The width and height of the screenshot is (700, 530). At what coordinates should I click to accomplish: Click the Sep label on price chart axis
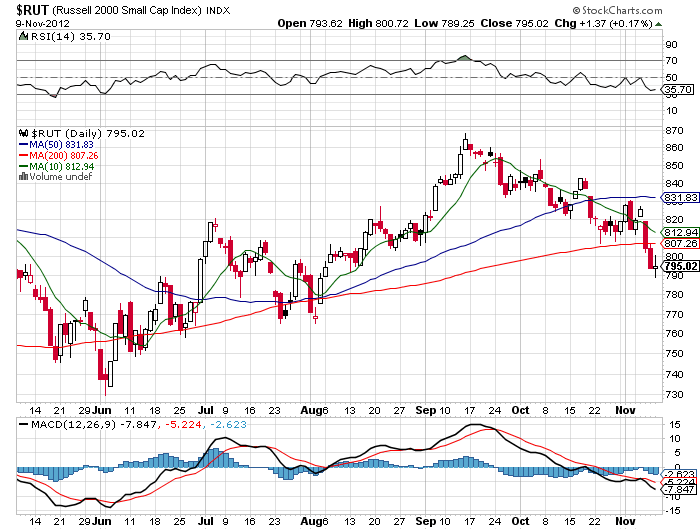[x=425, y=410]
